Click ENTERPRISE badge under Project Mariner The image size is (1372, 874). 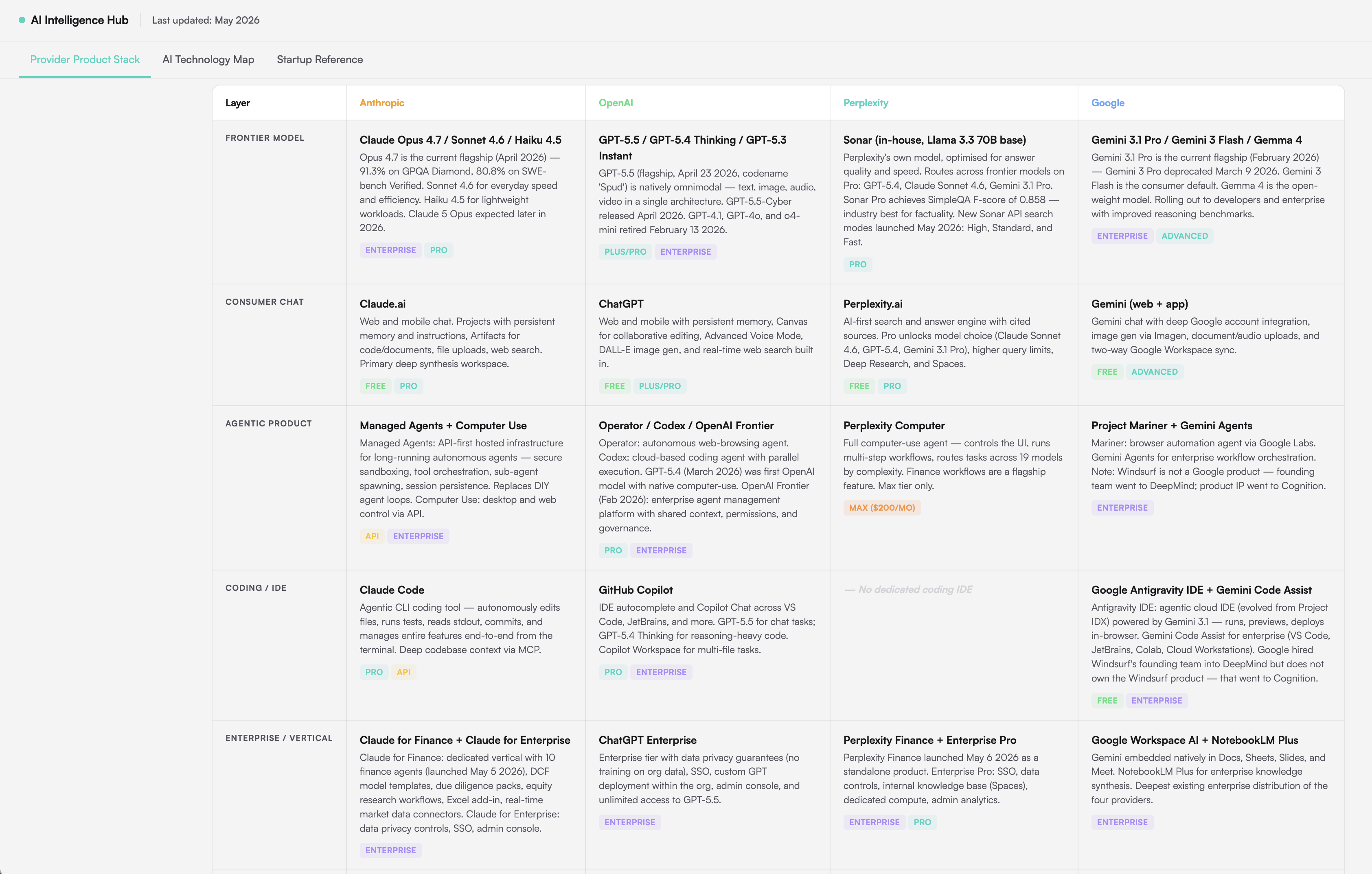coord(1122,507)
